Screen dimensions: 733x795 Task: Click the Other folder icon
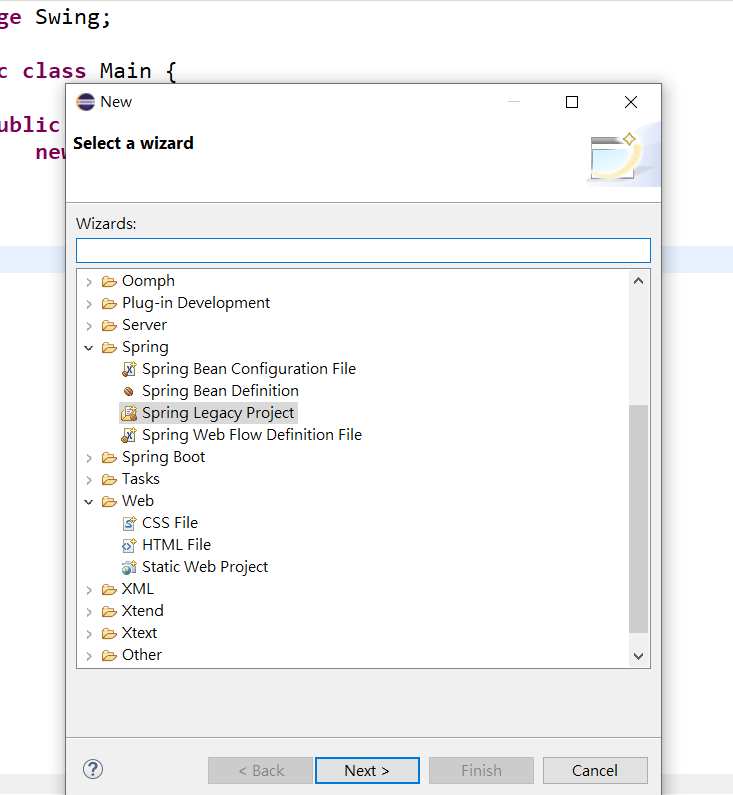[x=109, y=656]
